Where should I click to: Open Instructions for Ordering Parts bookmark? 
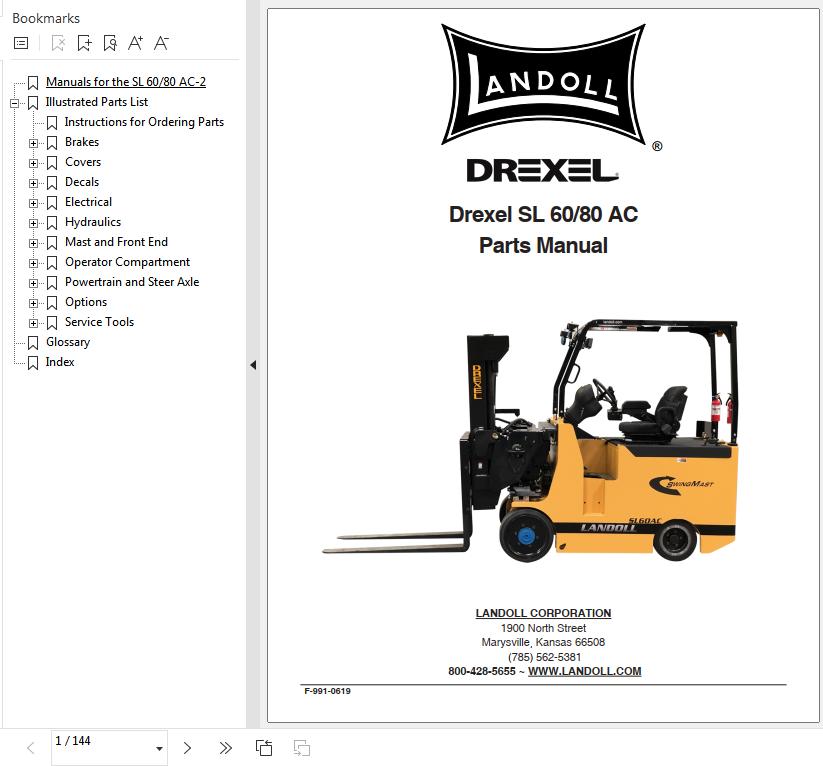tap(144, 122)
